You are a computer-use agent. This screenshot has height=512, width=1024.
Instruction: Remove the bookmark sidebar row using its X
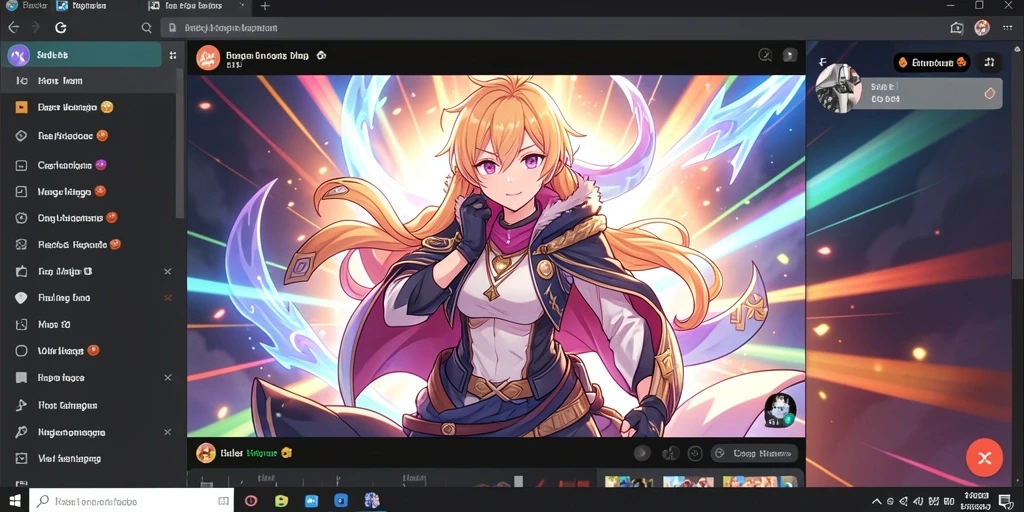pyautogui.click(x=167, y=377)
